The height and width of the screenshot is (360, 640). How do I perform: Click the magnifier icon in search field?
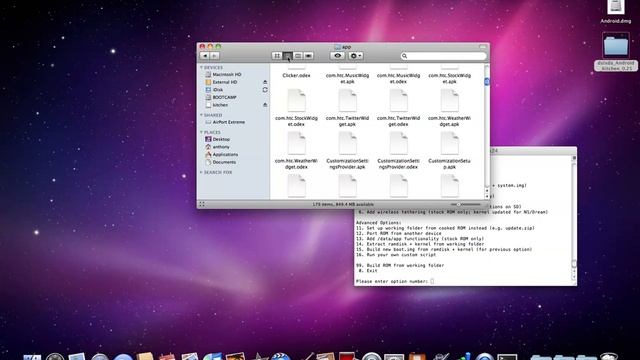pos(404,56)
